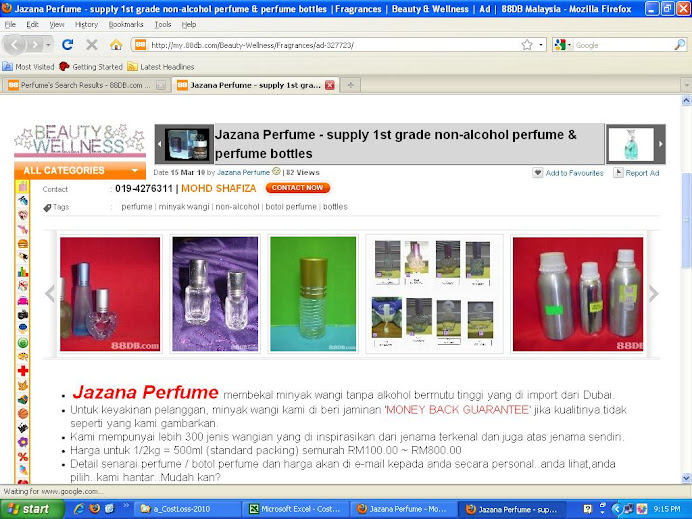Open the Jazana Perfume author link
Image resolution: width=692 pixels, height=519 pixels.
tap(243, 173)
